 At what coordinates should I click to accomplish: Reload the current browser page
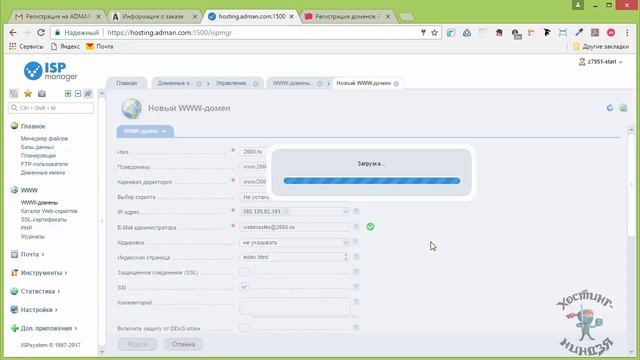click(x=41, y=33)
